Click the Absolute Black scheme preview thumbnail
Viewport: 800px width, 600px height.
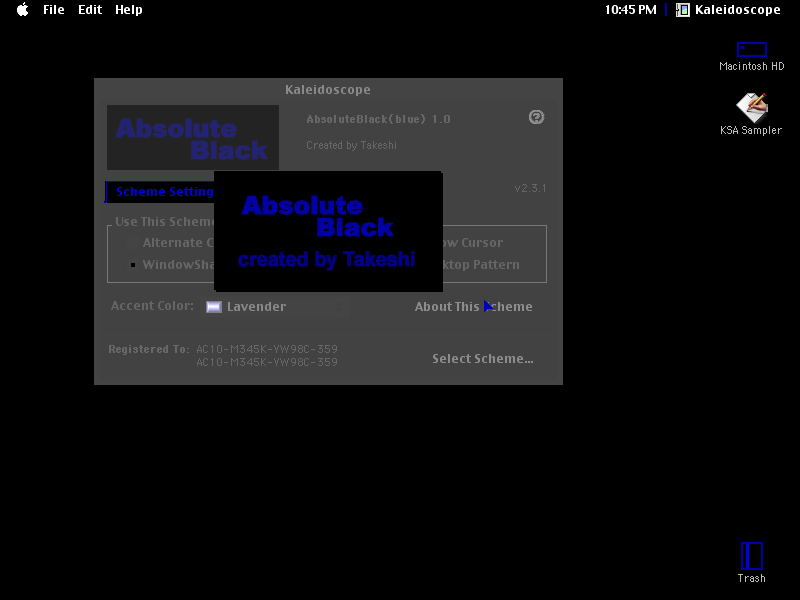click(x=193, y=137)
